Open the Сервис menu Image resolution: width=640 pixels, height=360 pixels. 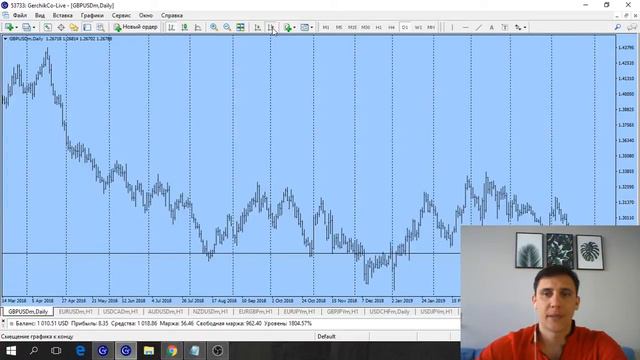[x=121, y=16]
